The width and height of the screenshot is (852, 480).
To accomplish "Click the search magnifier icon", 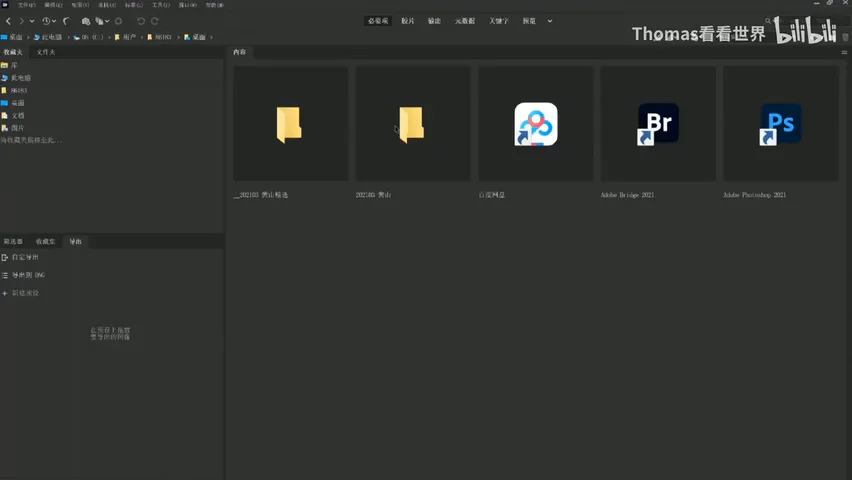I will point(768,21).
